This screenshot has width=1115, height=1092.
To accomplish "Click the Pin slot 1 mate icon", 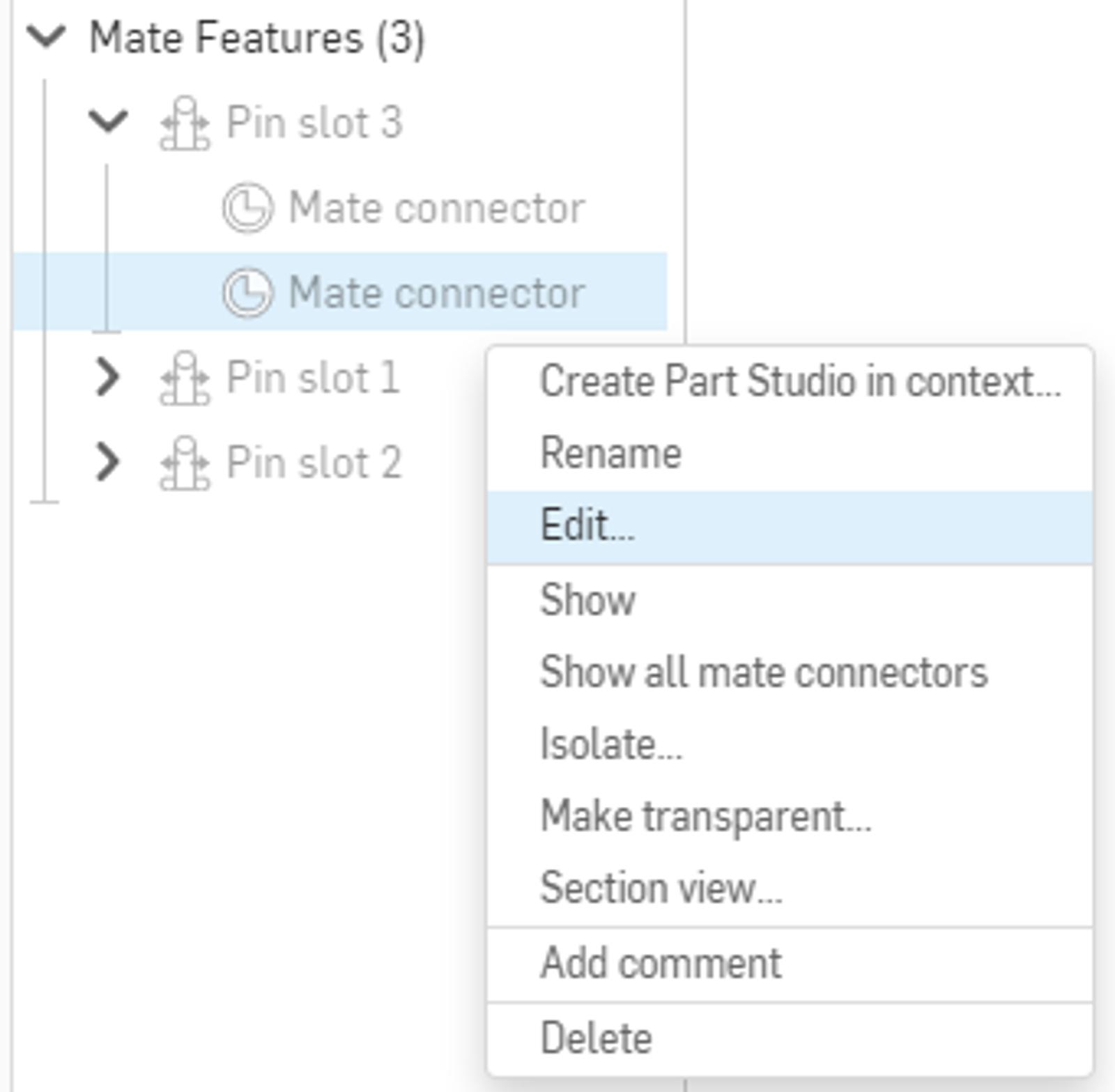I will click(185, 378).
